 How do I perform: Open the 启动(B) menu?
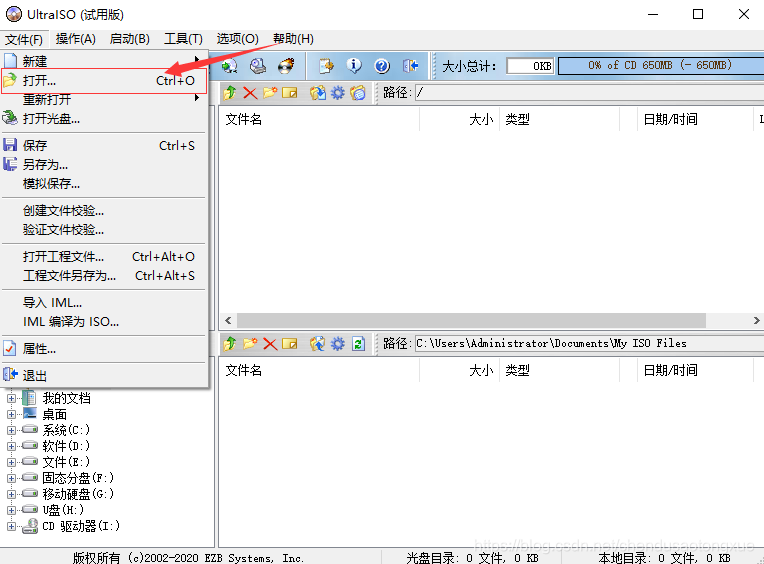tap(130, 39)
